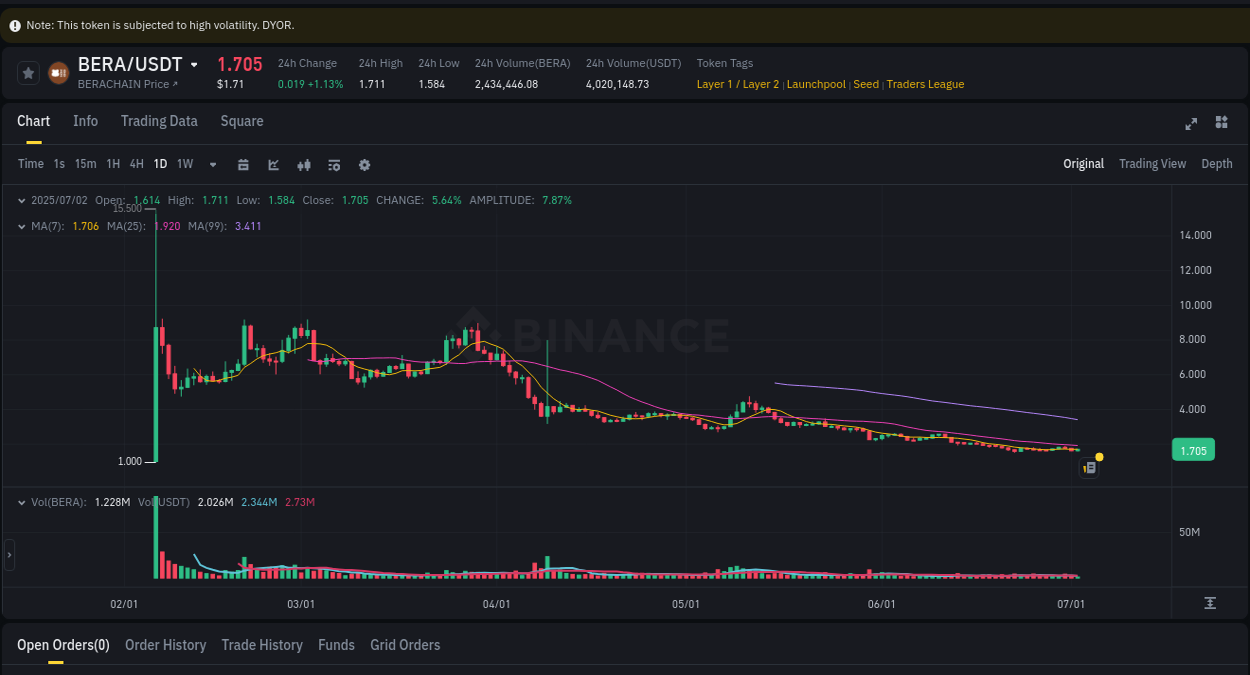Select the line chart style icon

click(x=273, y=164)
